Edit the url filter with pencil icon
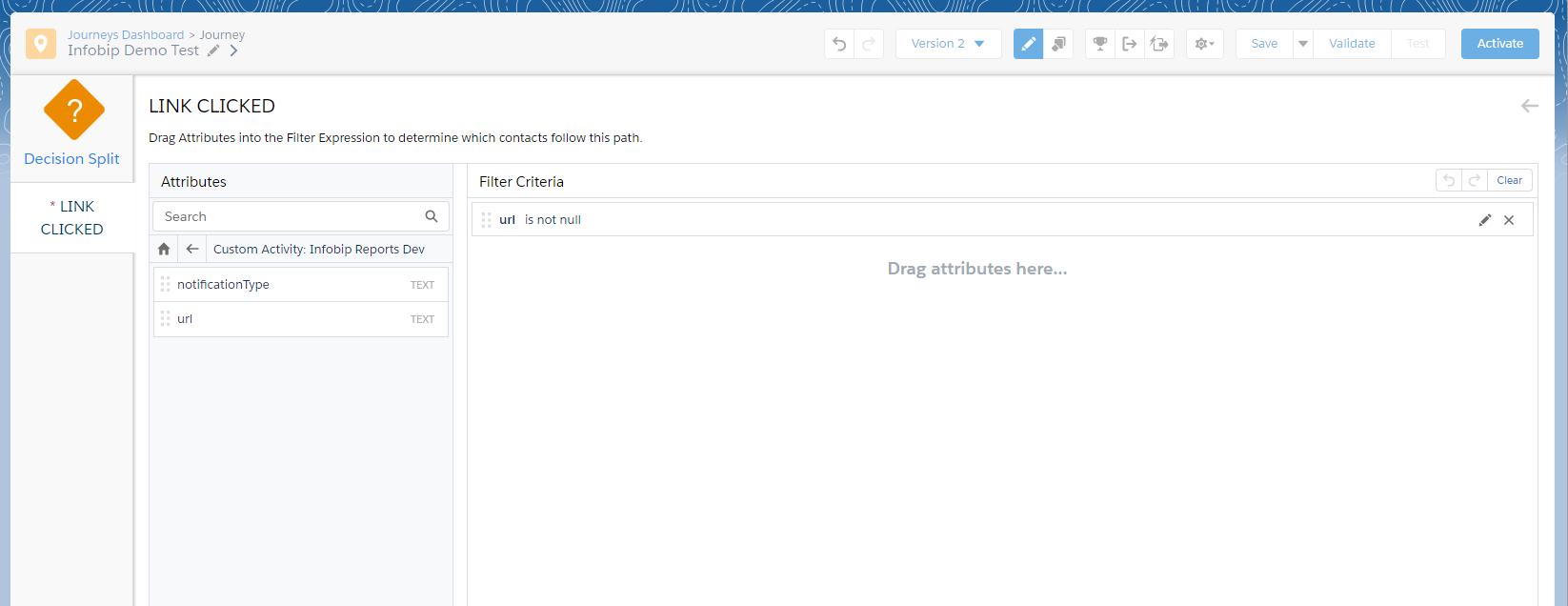 (x=1484, y=220)
